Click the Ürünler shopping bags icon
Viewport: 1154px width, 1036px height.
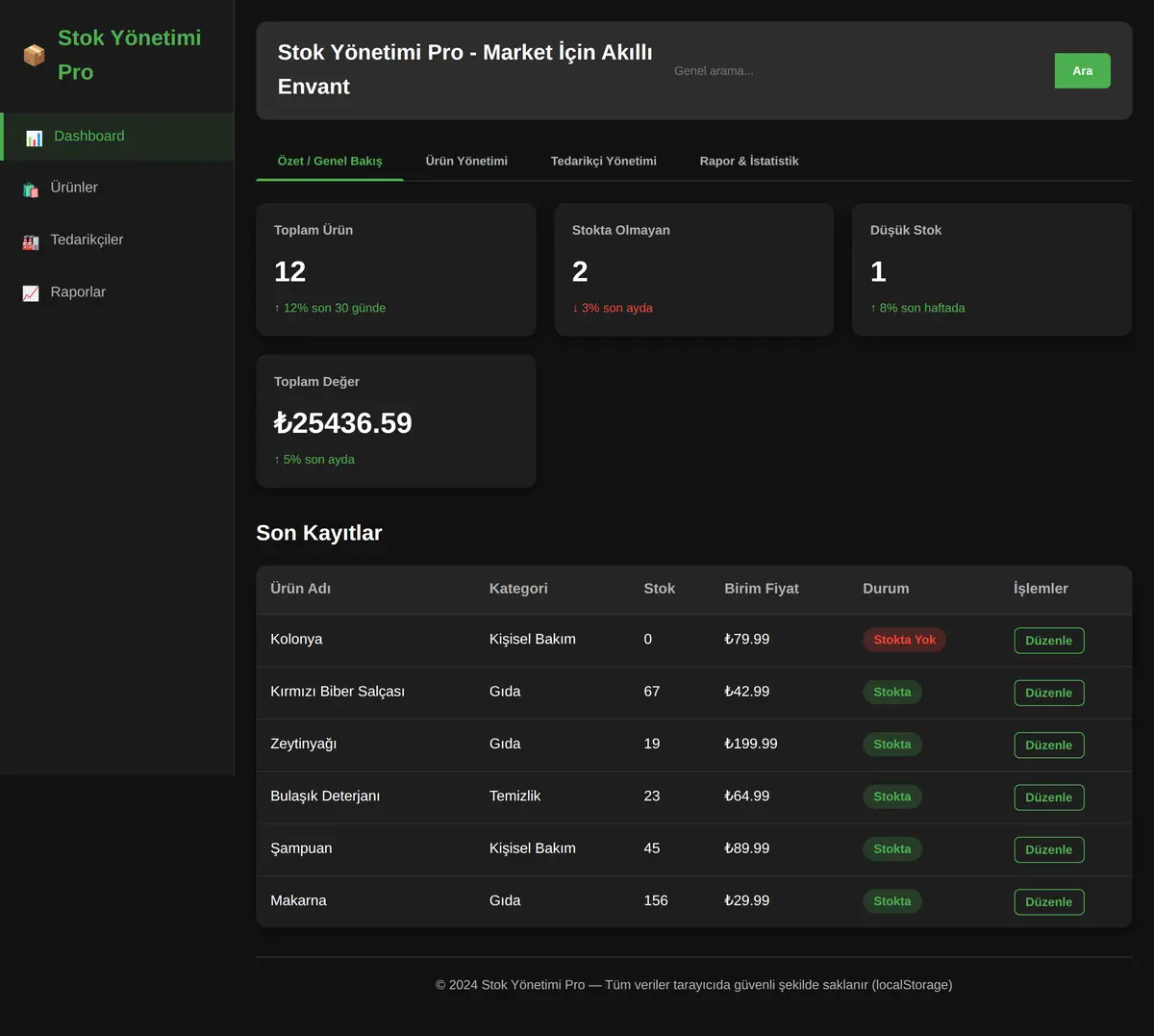[31, 190]
